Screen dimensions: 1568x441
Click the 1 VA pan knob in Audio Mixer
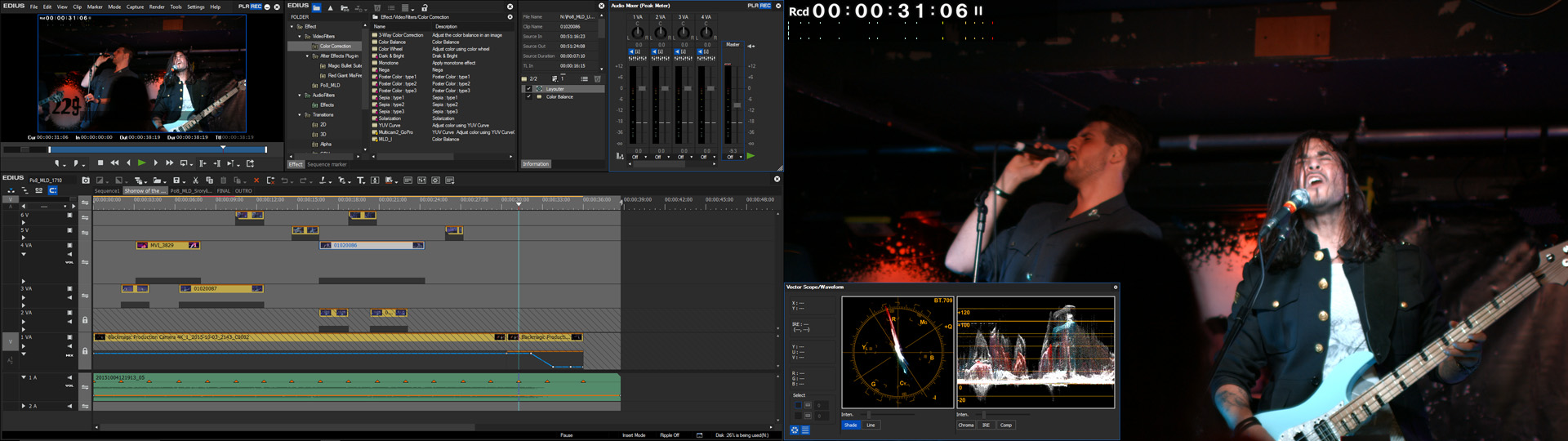click(x=638, y=33)
